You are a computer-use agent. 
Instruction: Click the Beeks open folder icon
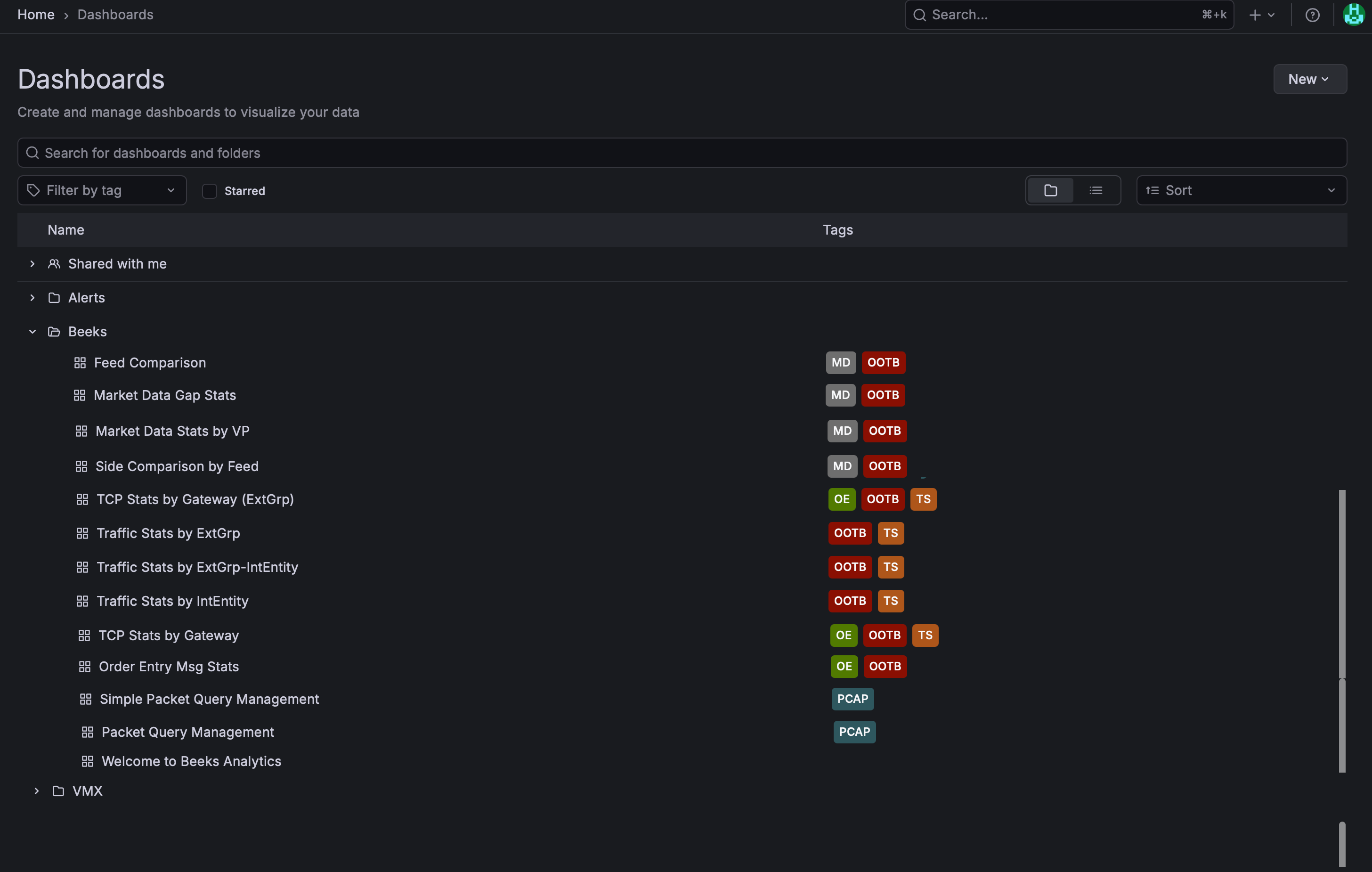54,332
